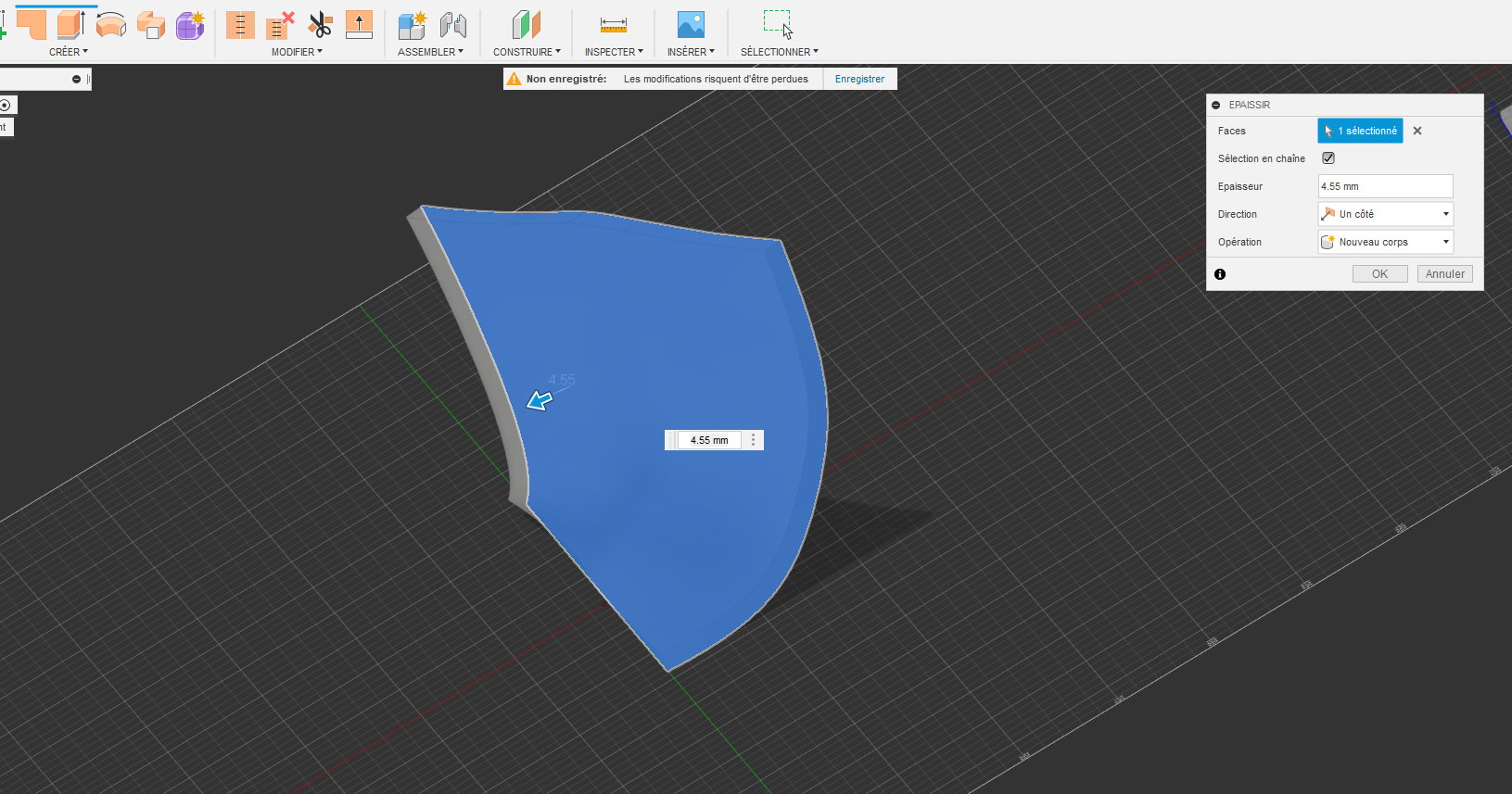
Task: Select the Patch surface tool in Créer
Action: (32, 24)
